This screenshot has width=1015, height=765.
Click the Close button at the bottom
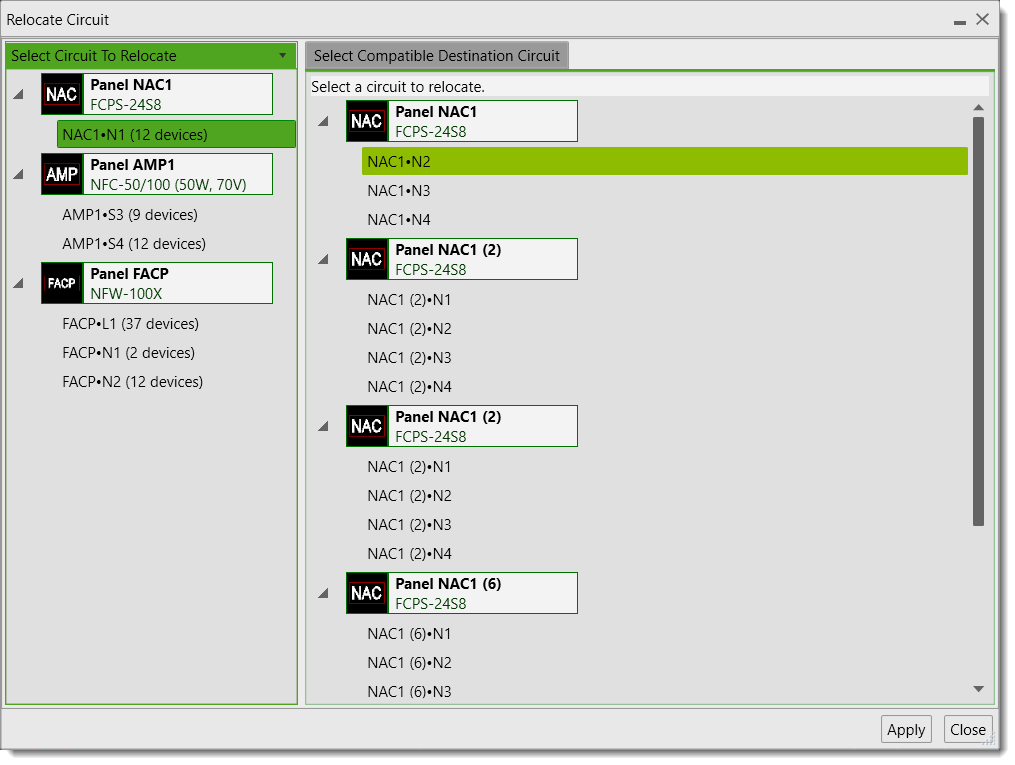pyautogui.click(x=968, y=729)
